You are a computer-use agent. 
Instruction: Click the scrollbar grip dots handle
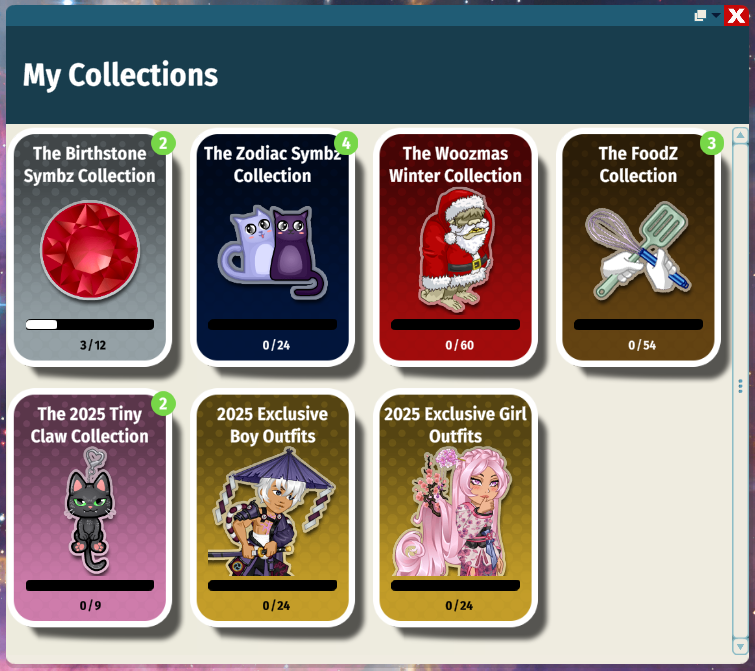click(x=740, y=386)
